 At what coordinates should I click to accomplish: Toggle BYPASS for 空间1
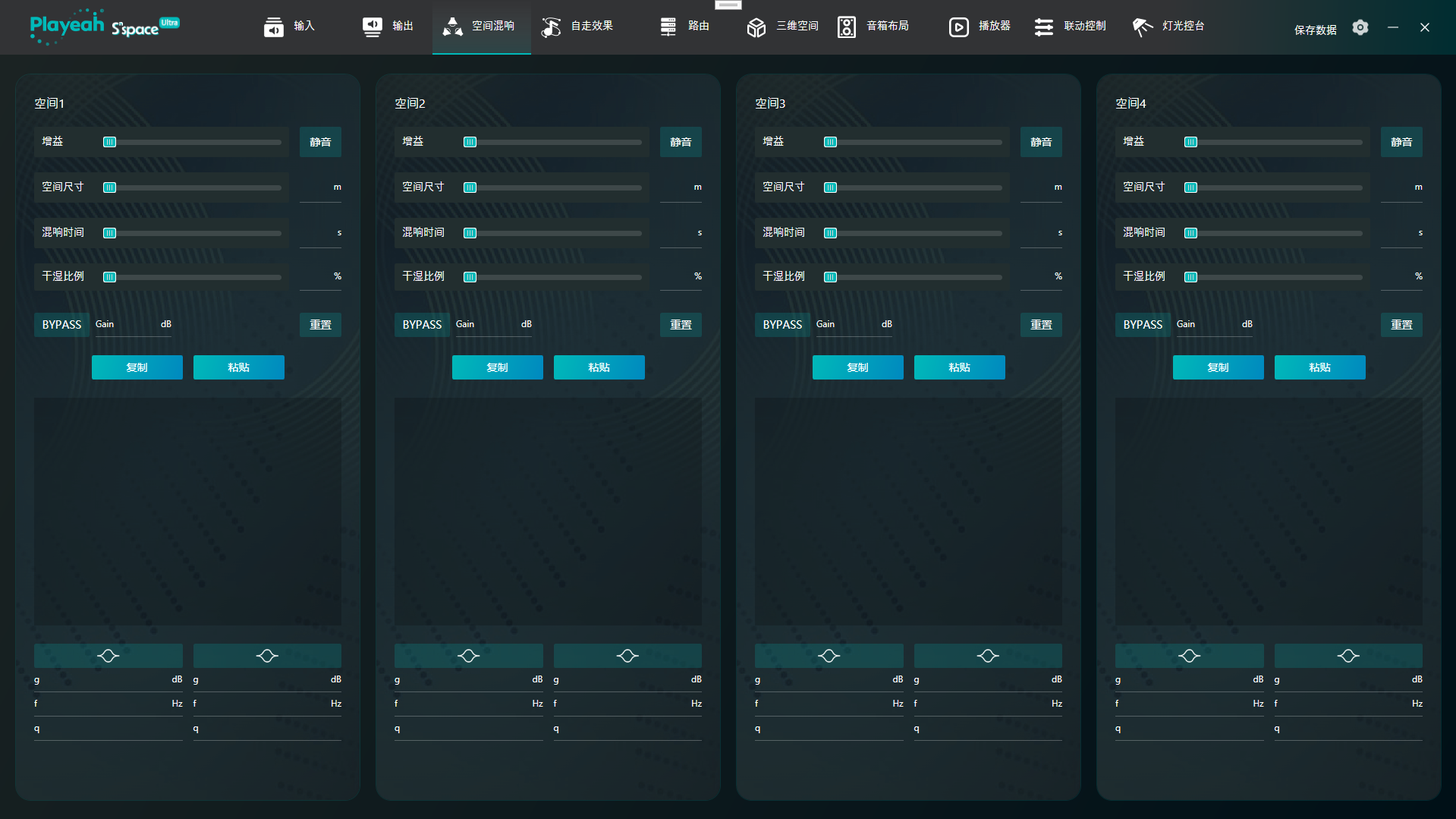(61, 325)
